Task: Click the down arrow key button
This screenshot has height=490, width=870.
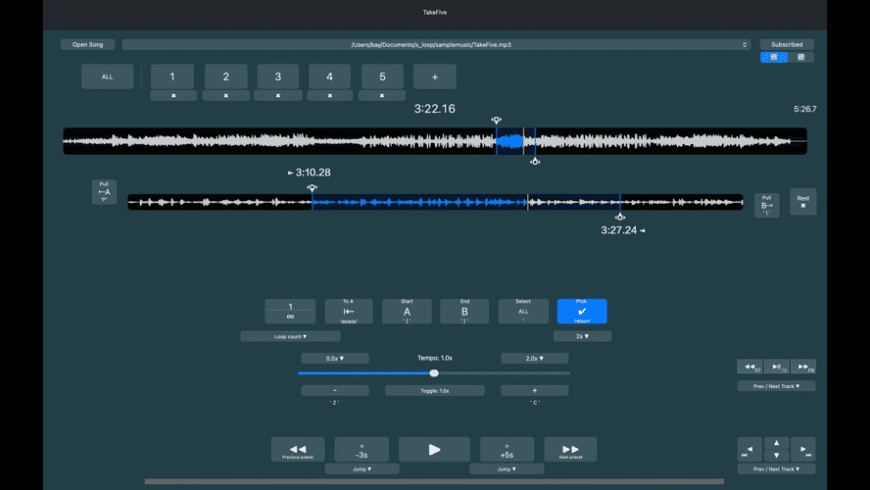Action: 776,456
